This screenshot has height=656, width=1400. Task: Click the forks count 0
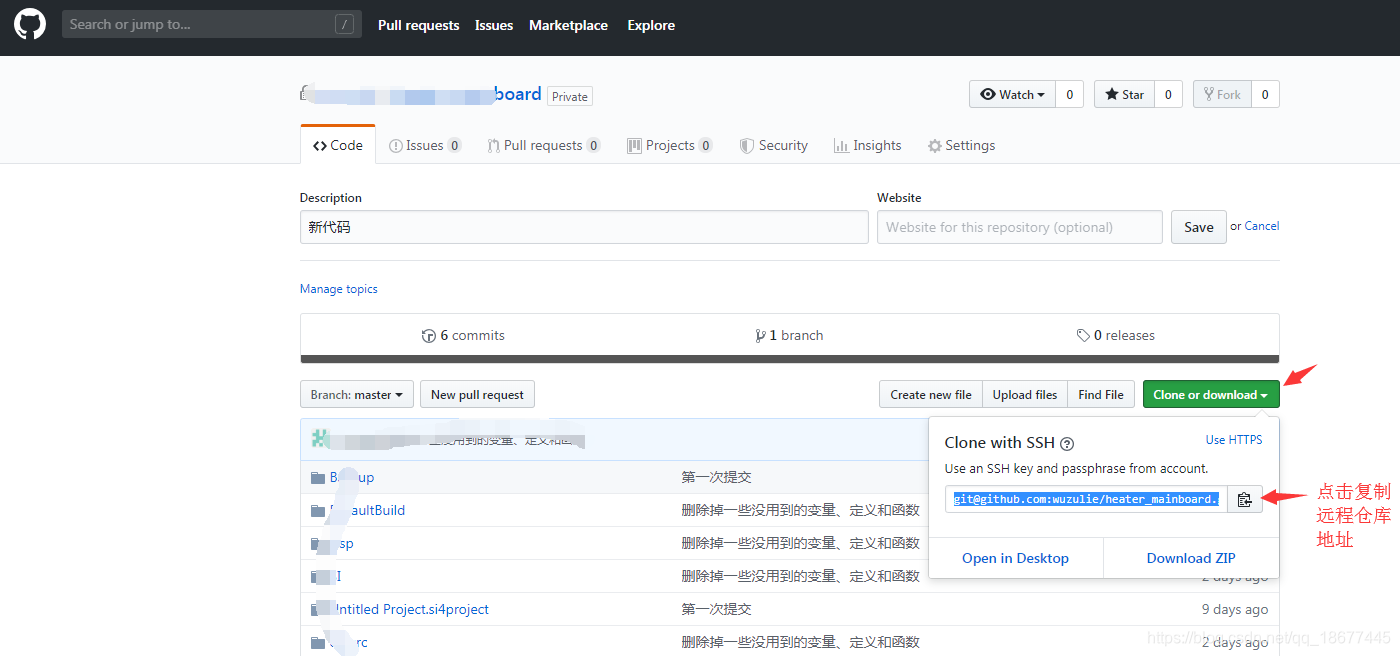point(1265,94)
